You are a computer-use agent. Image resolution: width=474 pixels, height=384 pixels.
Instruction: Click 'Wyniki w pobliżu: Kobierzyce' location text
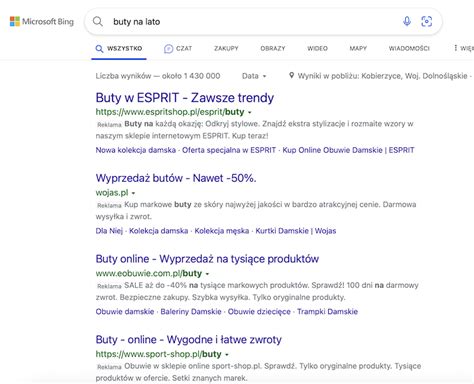click(382, 76)
